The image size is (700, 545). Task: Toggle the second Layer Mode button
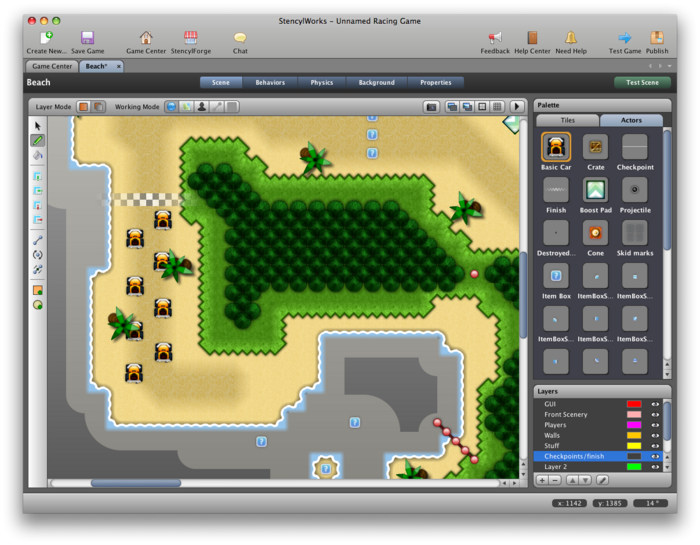(x=98, y=107)
